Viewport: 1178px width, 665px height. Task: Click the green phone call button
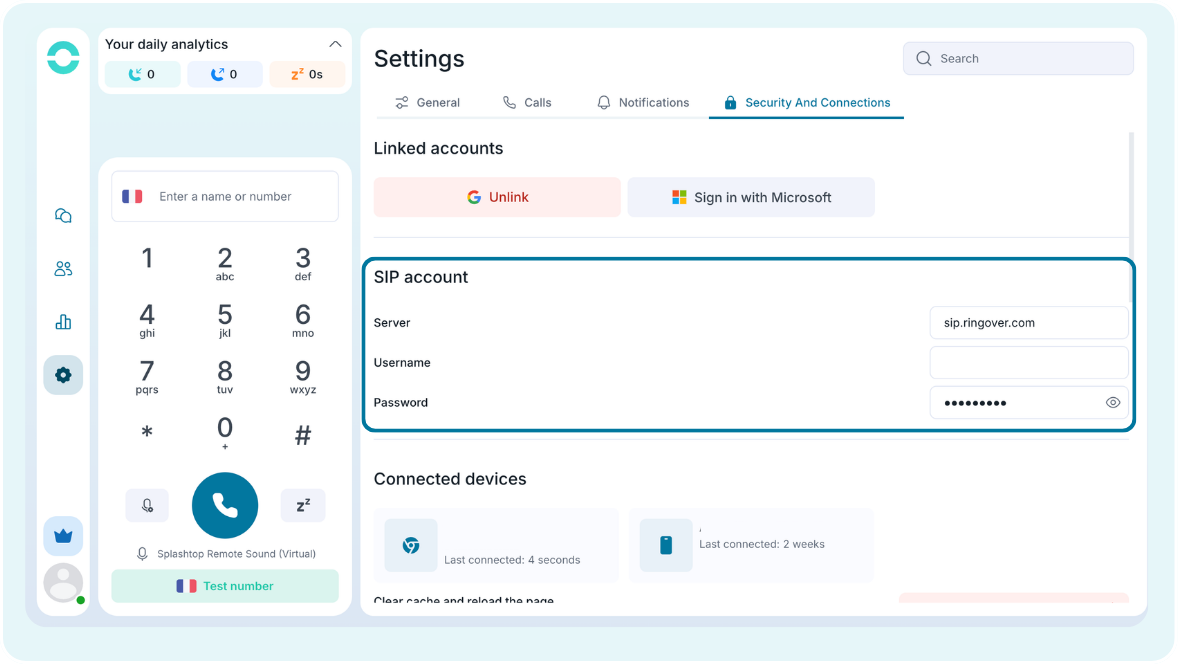tap(225, 506)
